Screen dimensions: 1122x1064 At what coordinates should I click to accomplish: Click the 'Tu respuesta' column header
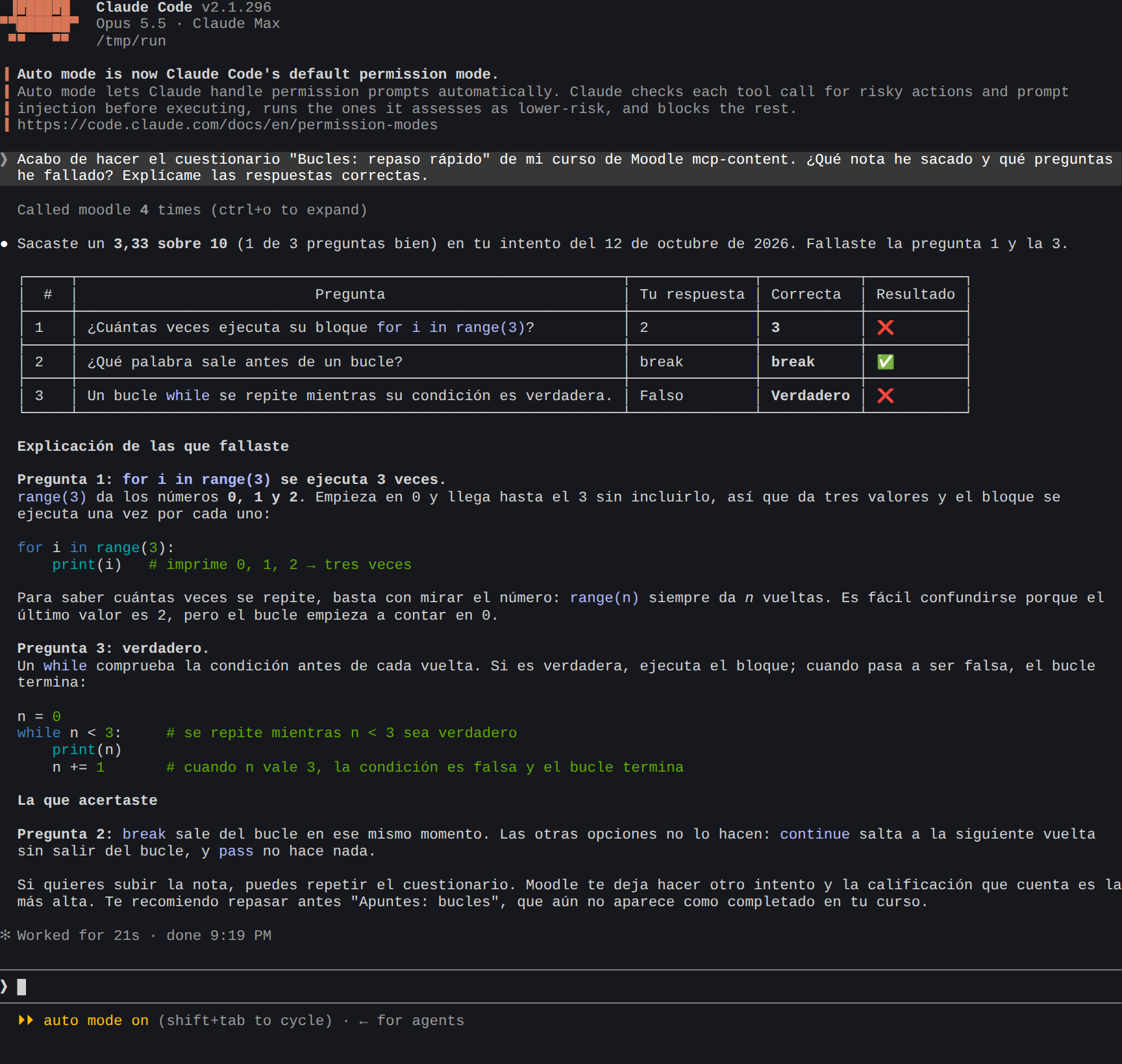pyautogui.click(x=692, y=294)
